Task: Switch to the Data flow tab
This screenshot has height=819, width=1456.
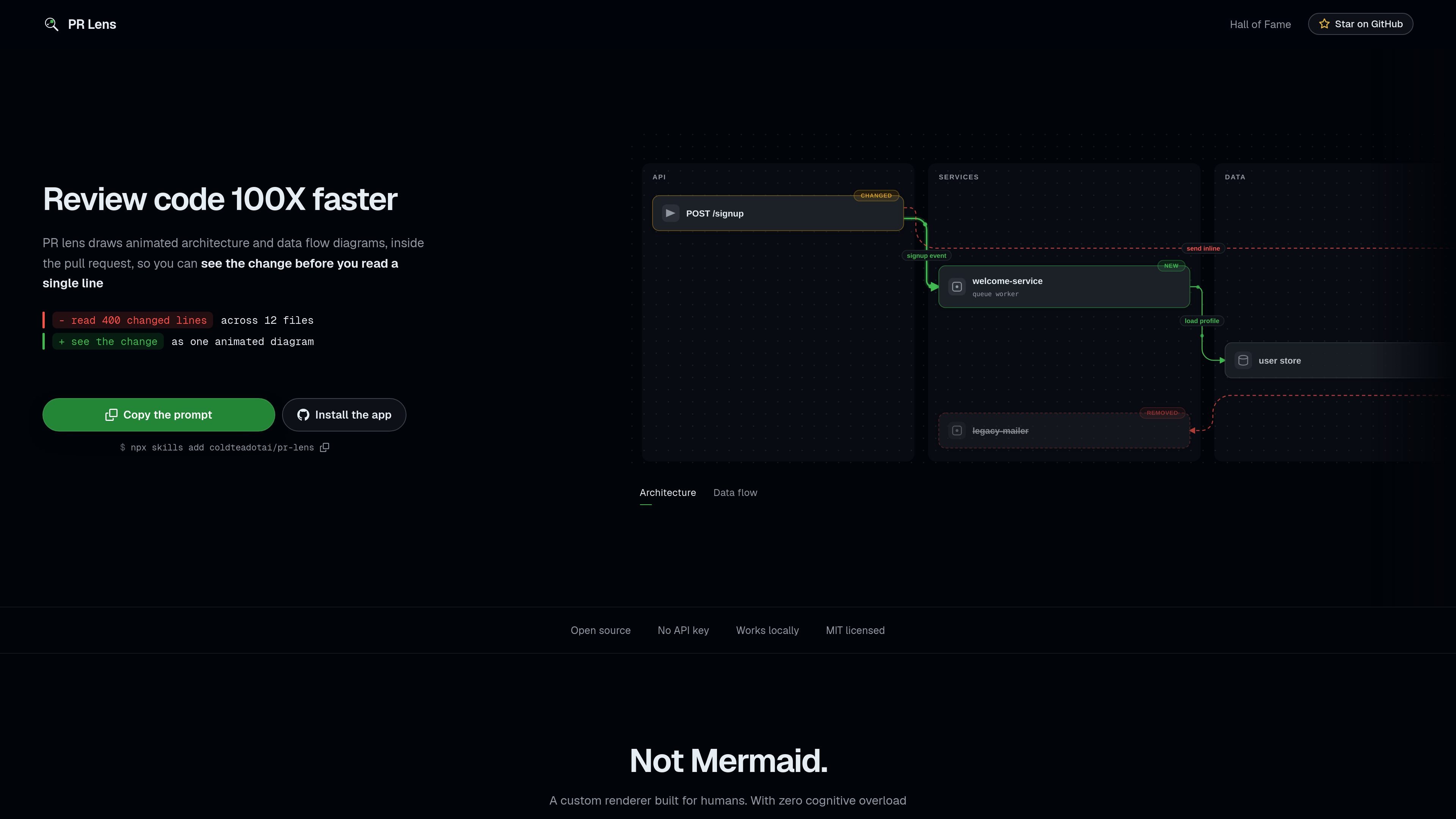Action: 735,493
